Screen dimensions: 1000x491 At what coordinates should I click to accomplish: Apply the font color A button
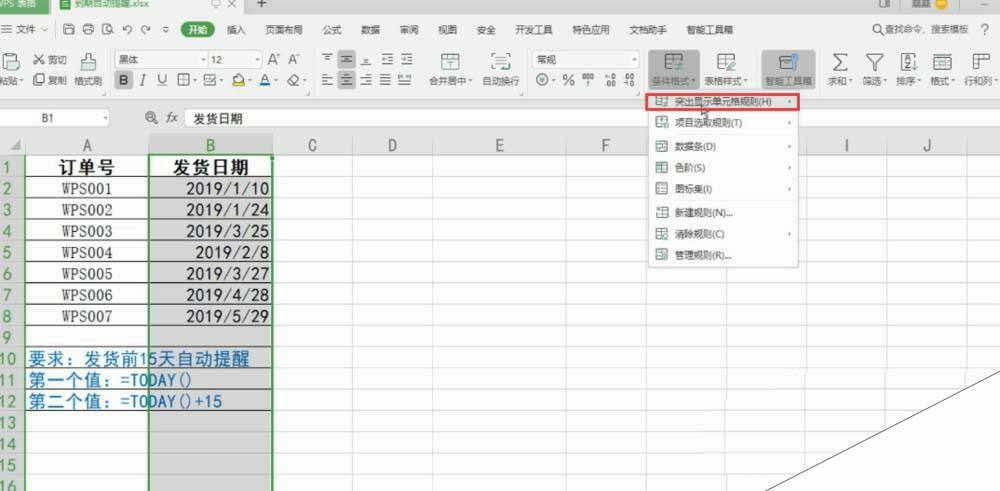265,80
